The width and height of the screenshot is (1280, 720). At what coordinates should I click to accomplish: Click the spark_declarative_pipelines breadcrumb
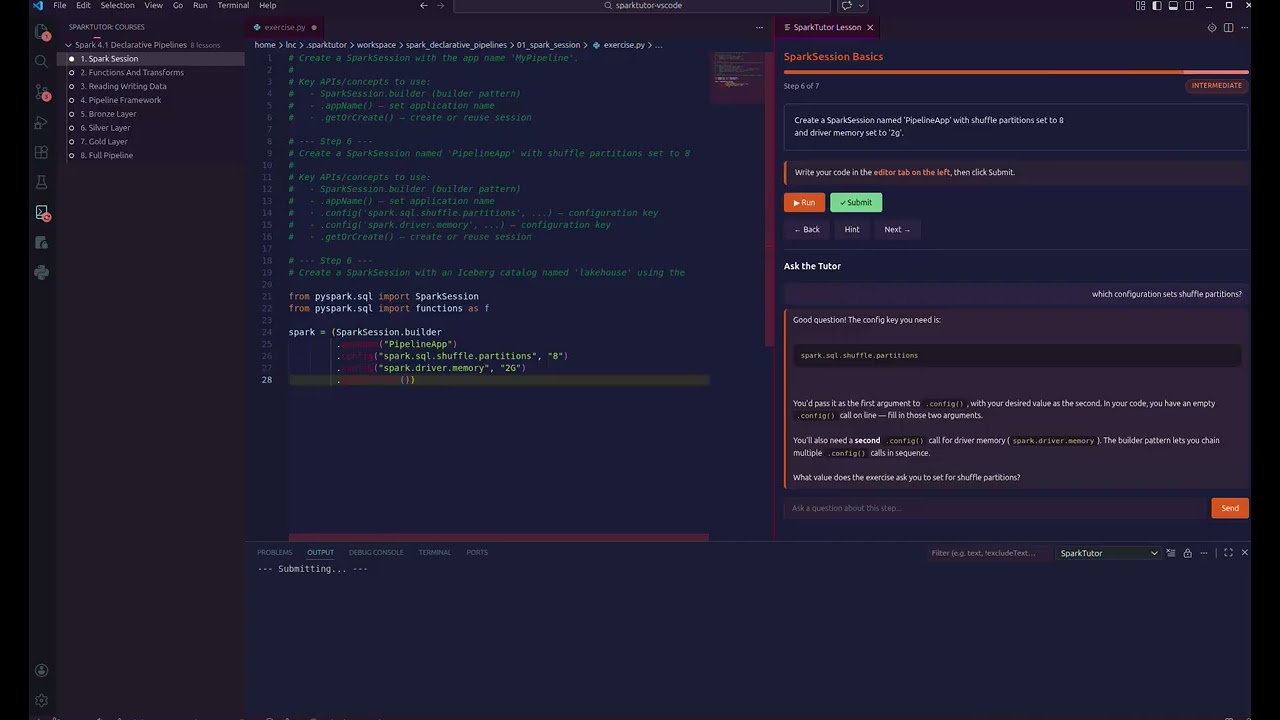[x=456, y=45]
